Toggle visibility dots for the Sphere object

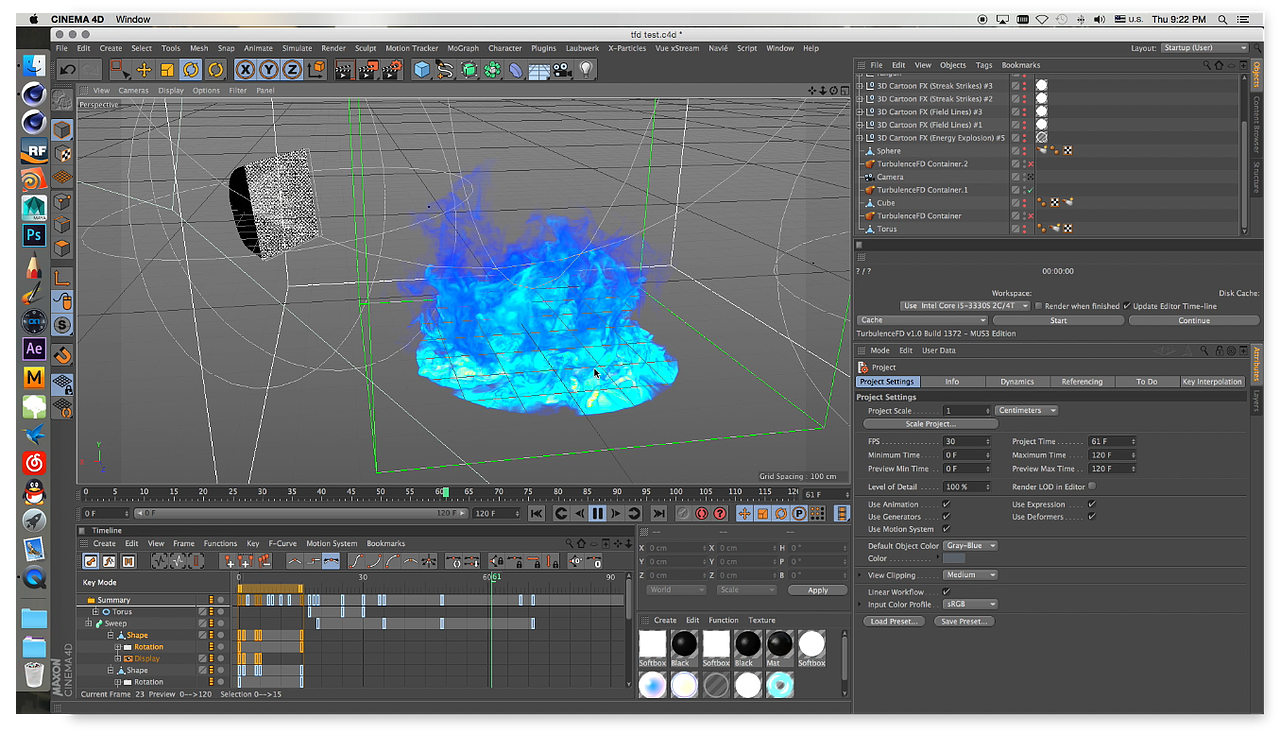tap(1024, 151)
